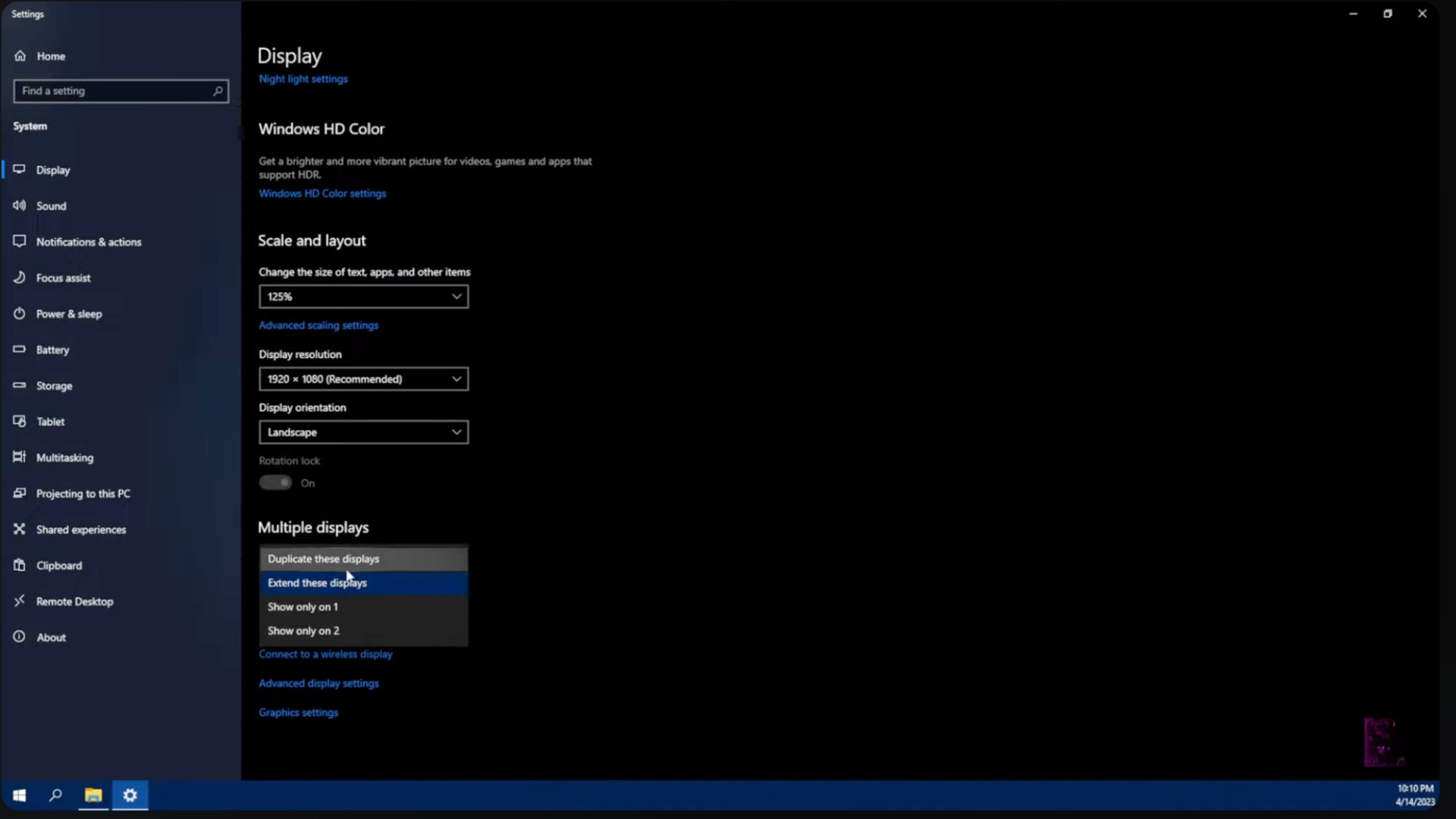
Task: Open the Display orientation dropdown
Action: click(x=363, y=432)
